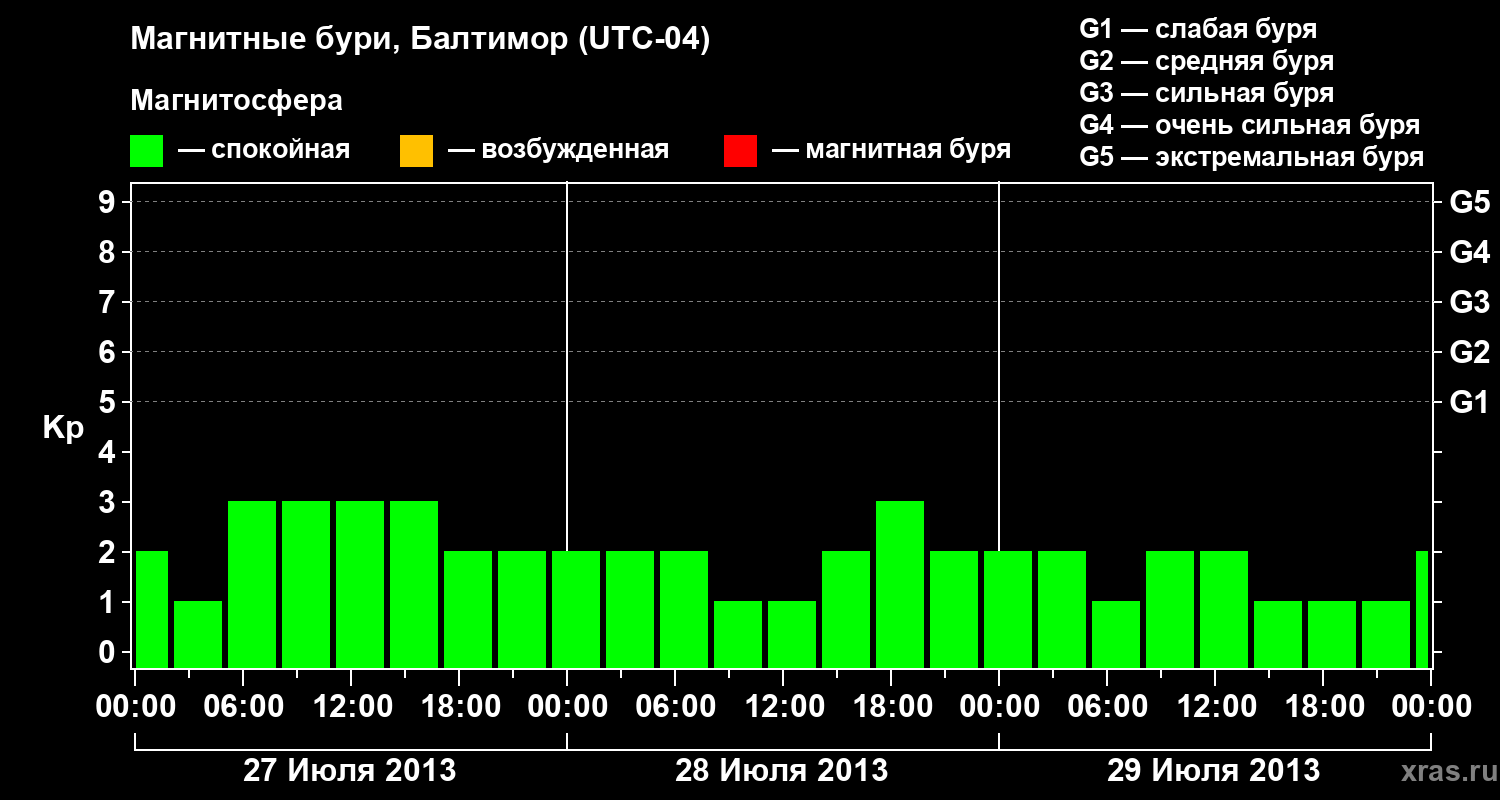The width and height of the screenshot is (1500, 800).
Task: Click the narrow last Kp 2 bar ending 29 July
Action: coord(1422,609)
